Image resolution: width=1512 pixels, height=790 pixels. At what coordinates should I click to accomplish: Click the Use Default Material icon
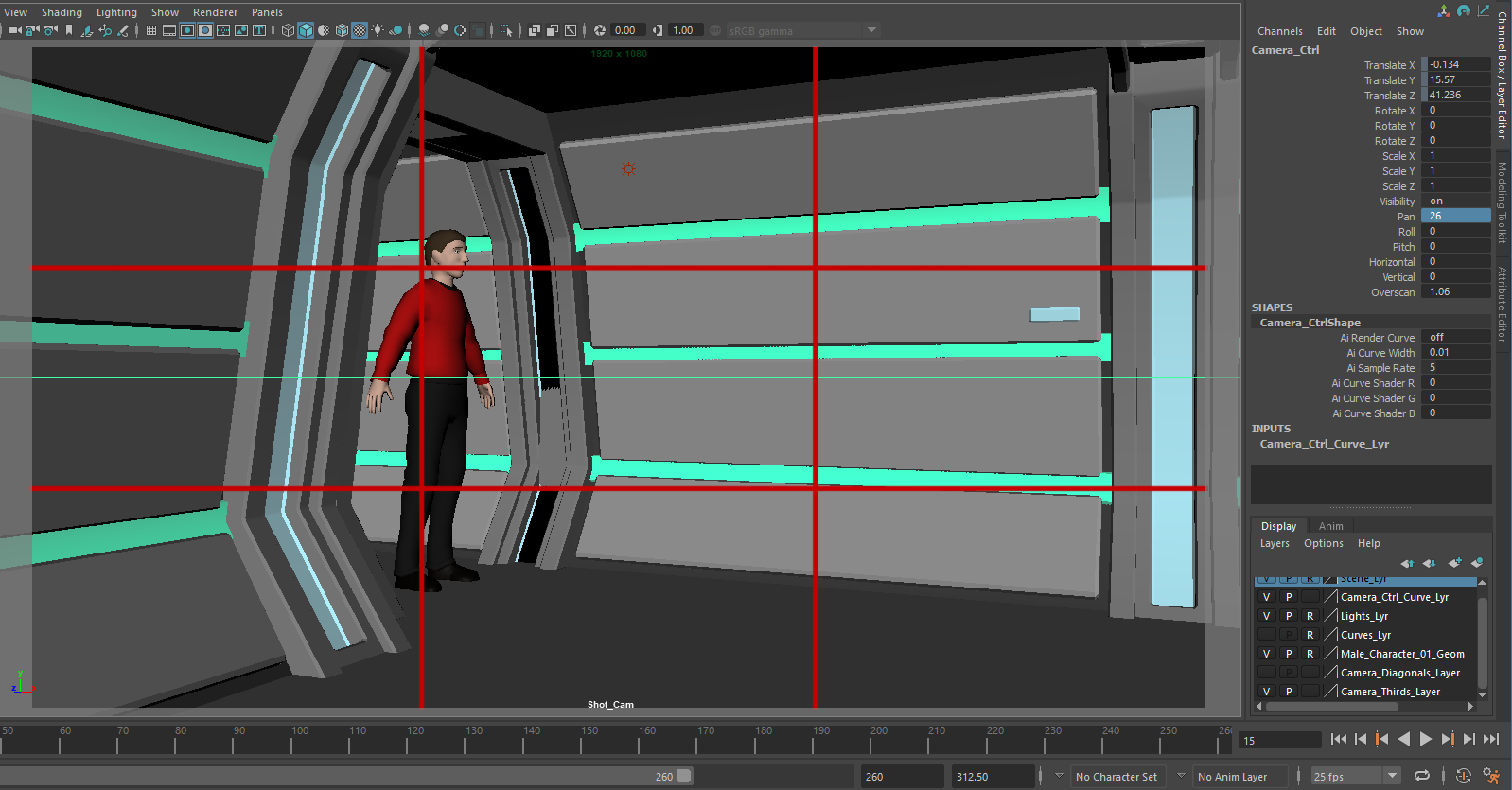click(x=324, y=30)
